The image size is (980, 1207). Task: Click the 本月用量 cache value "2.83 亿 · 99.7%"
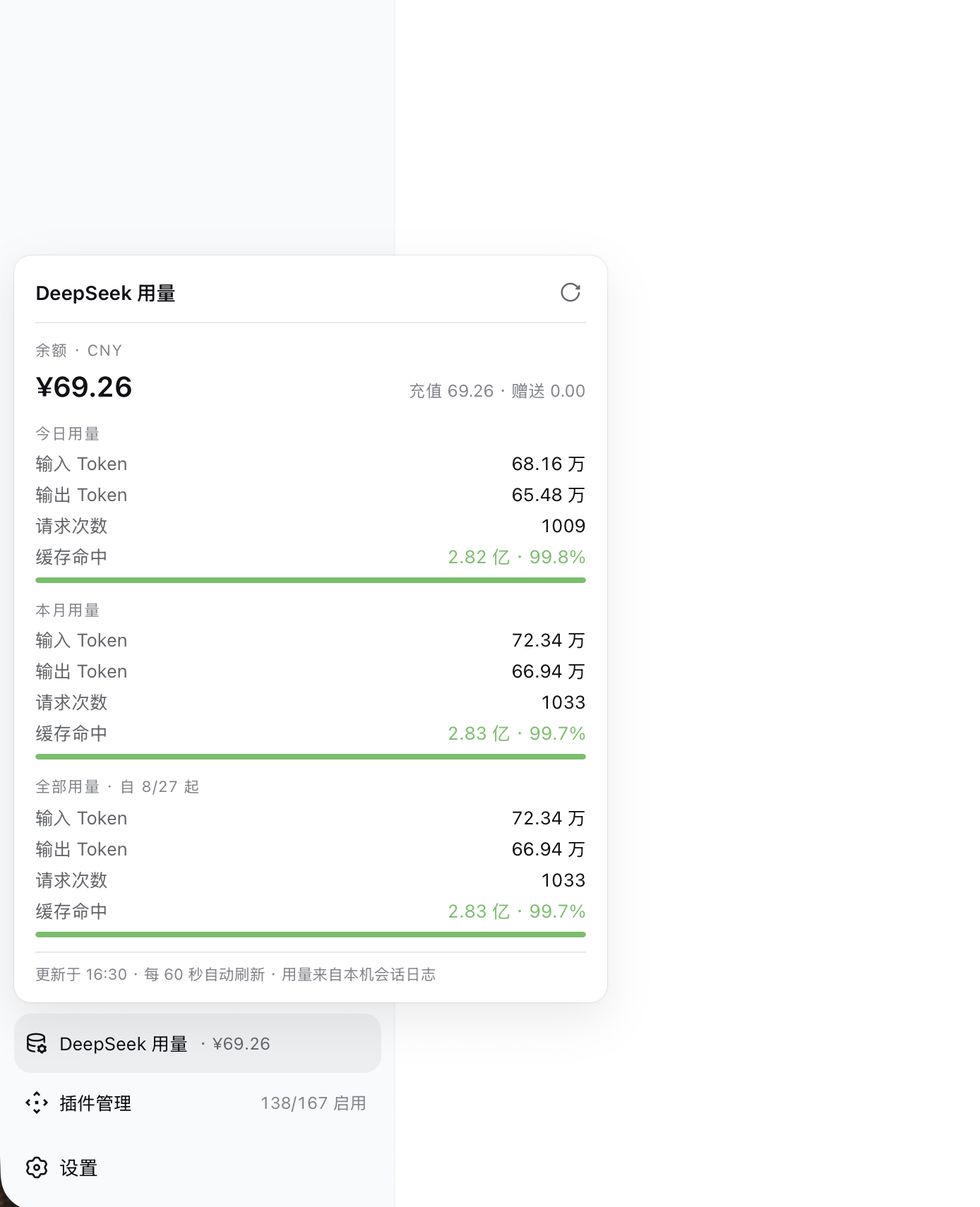click(x=517, y=733)
